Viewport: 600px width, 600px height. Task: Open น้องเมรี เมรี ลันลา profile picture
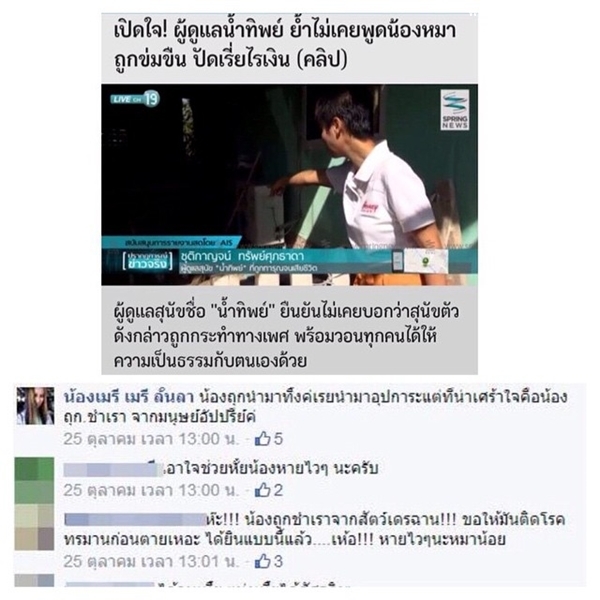35,406
